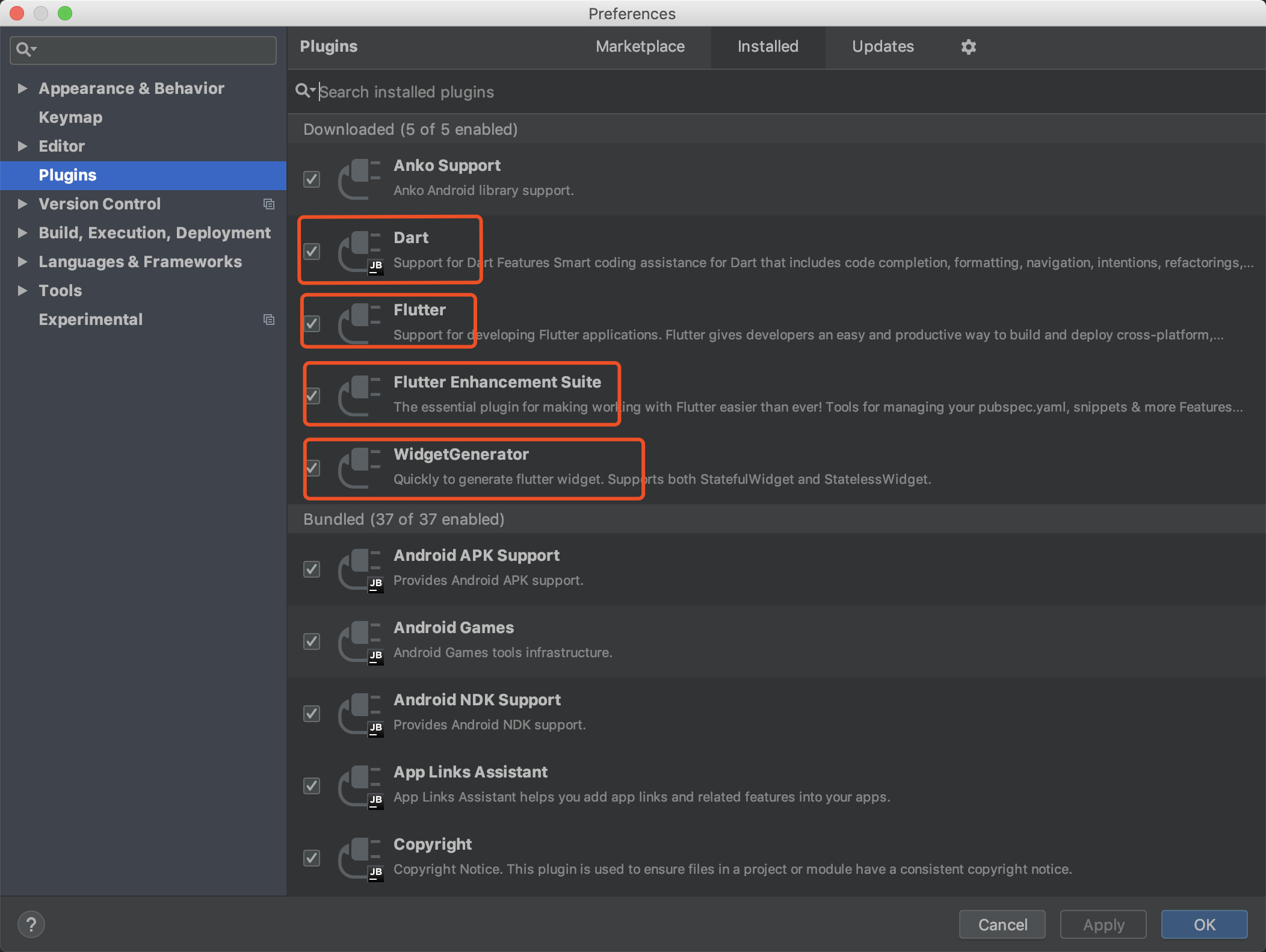Viewport: 1266px width, 952px height.
Task: Expand the Languages & Frameworks section
Action: pos(23,262)
